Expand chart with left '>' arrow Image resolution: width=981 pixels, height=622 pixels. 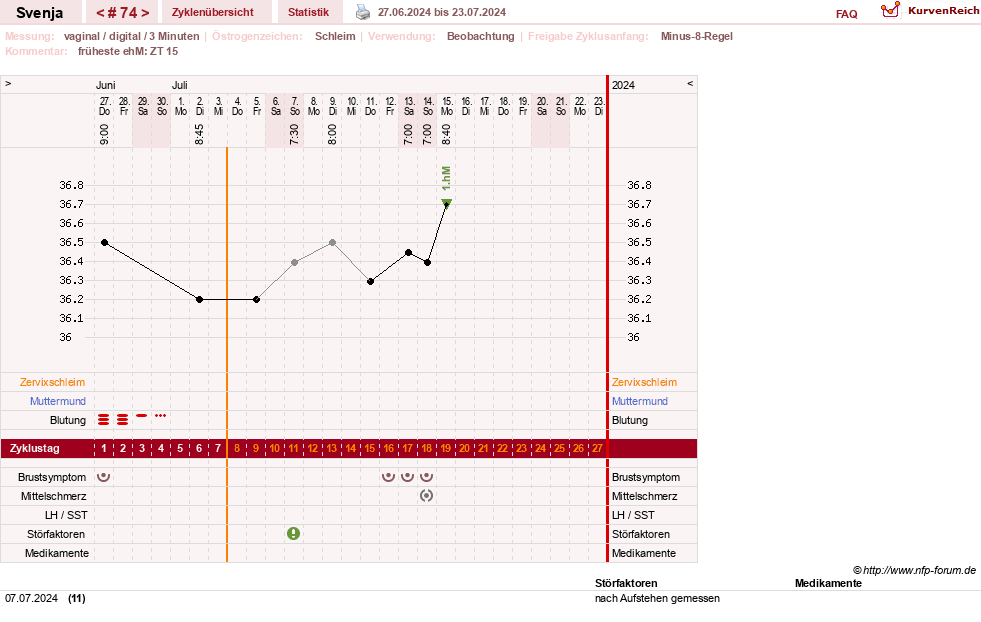(x=8, y=84)
